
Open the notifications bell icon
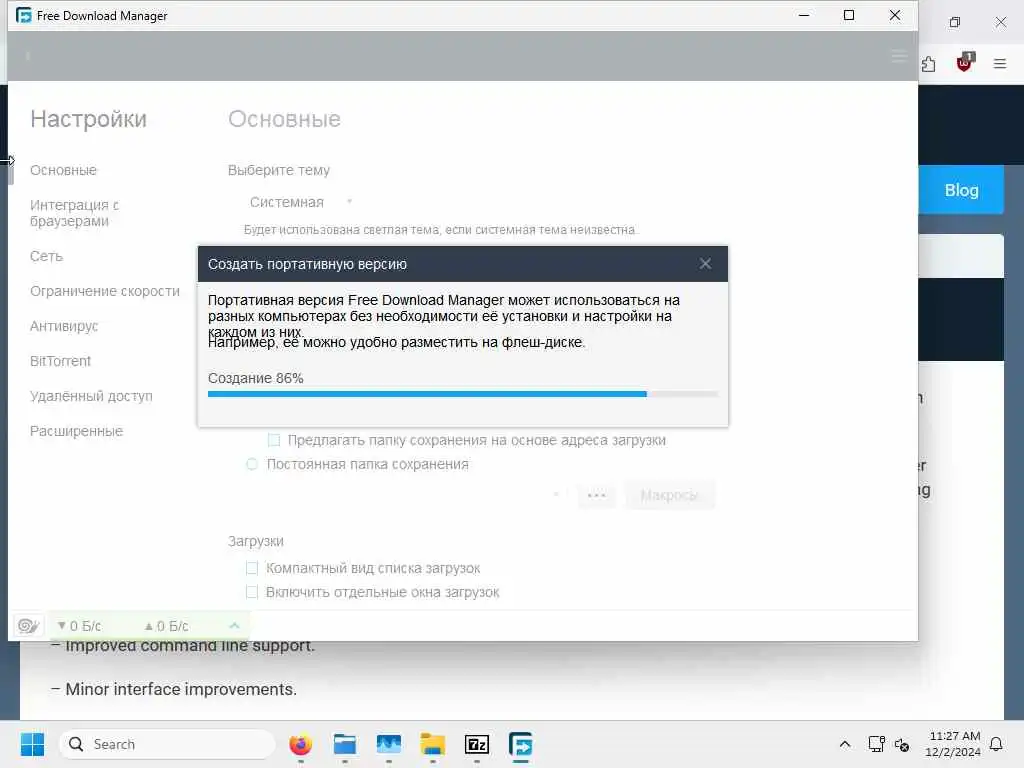[996, 744]
